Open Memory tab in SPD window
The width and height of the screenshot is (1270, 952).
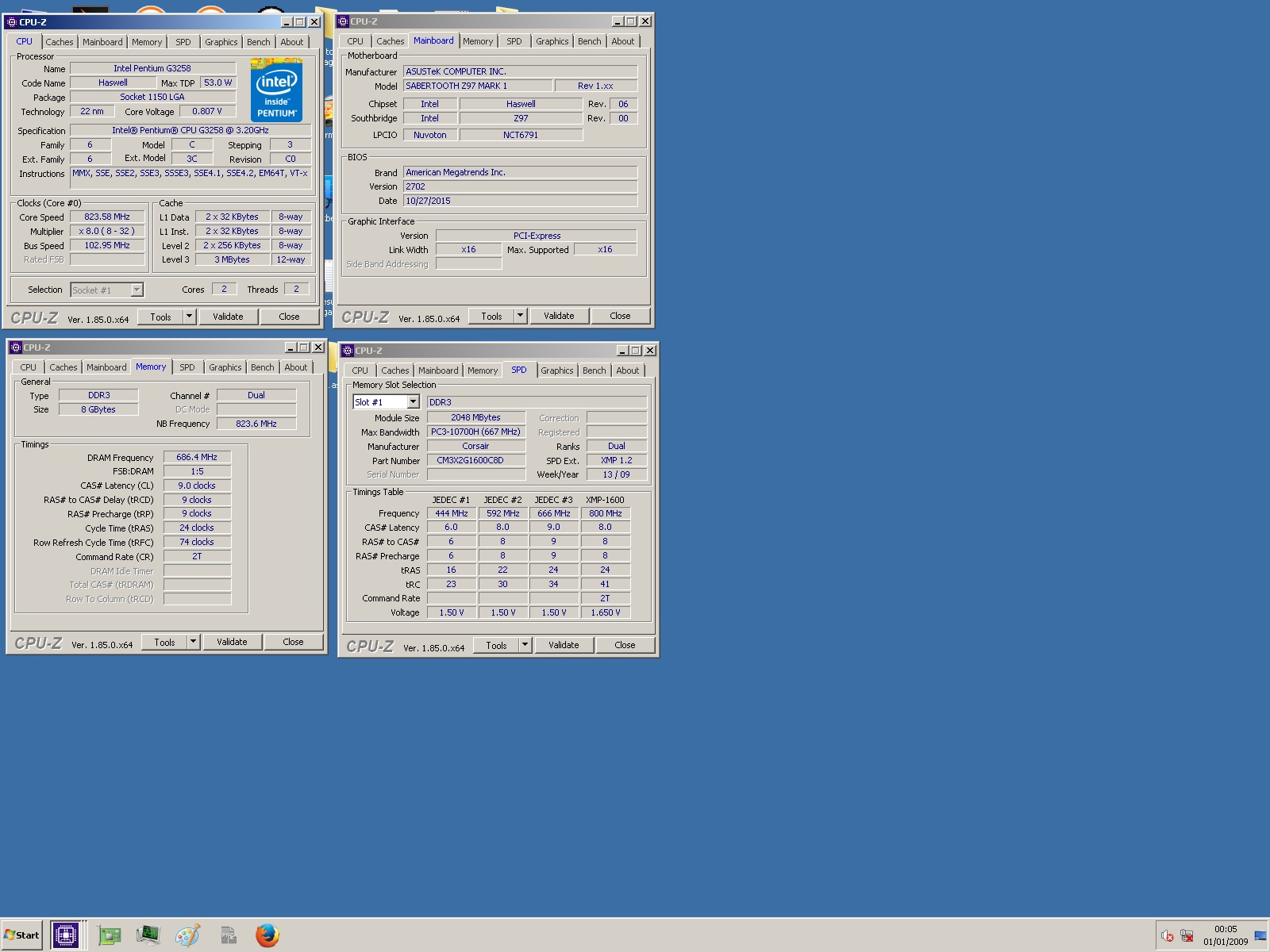483,370
